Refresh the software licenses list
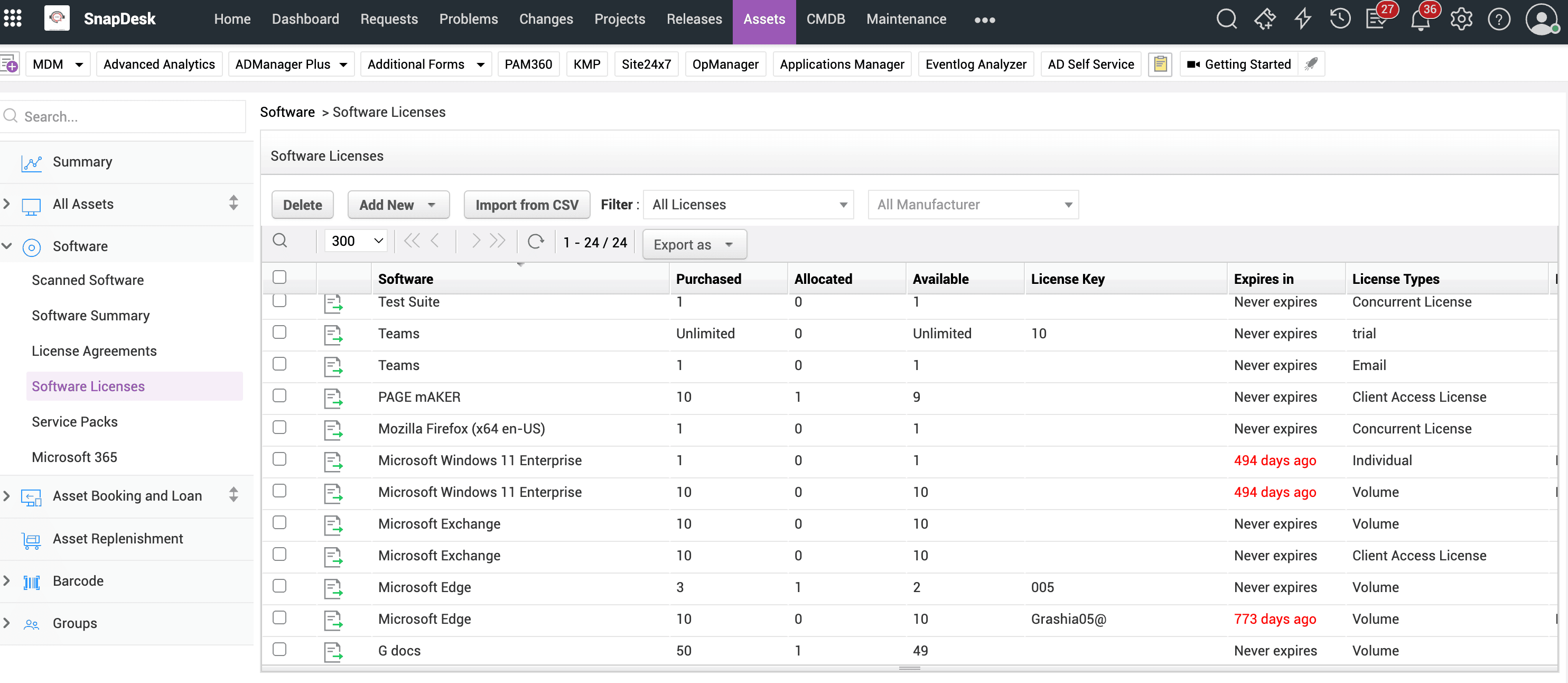This screenshot has height=683, width=1568. [536, 241]
